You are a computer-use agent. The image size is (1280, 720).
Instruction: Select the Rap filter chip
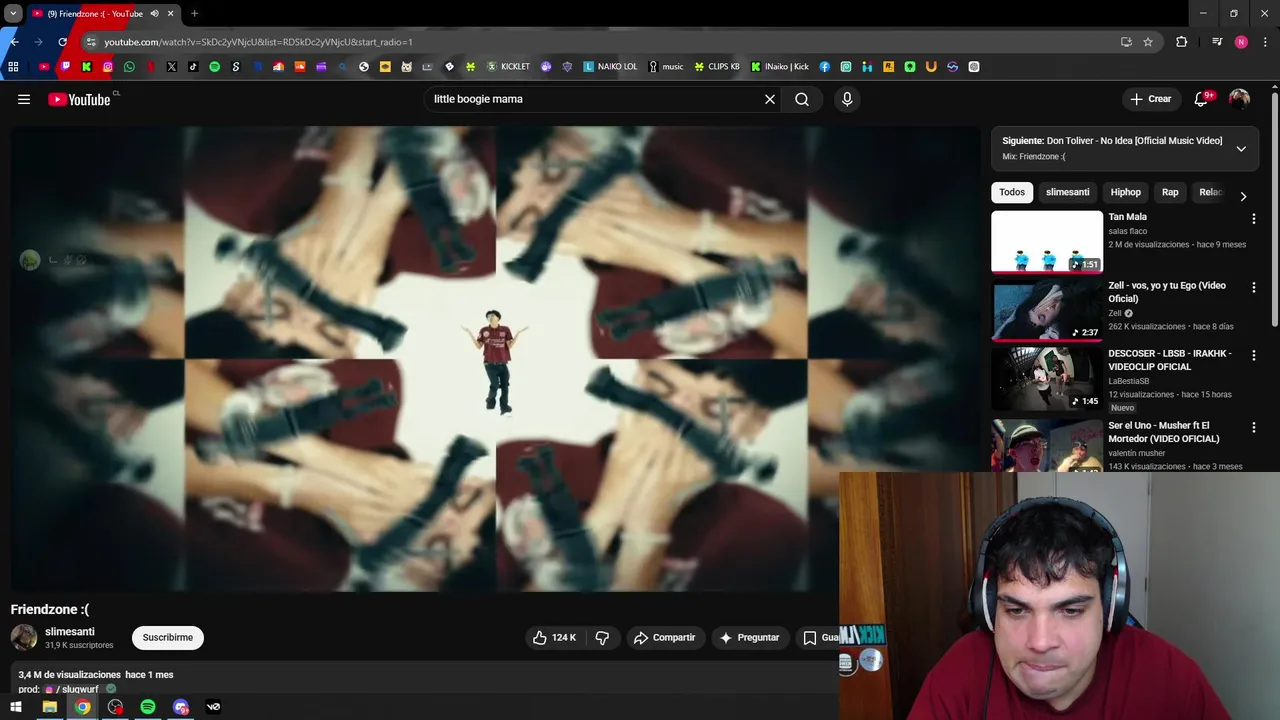1170,192
